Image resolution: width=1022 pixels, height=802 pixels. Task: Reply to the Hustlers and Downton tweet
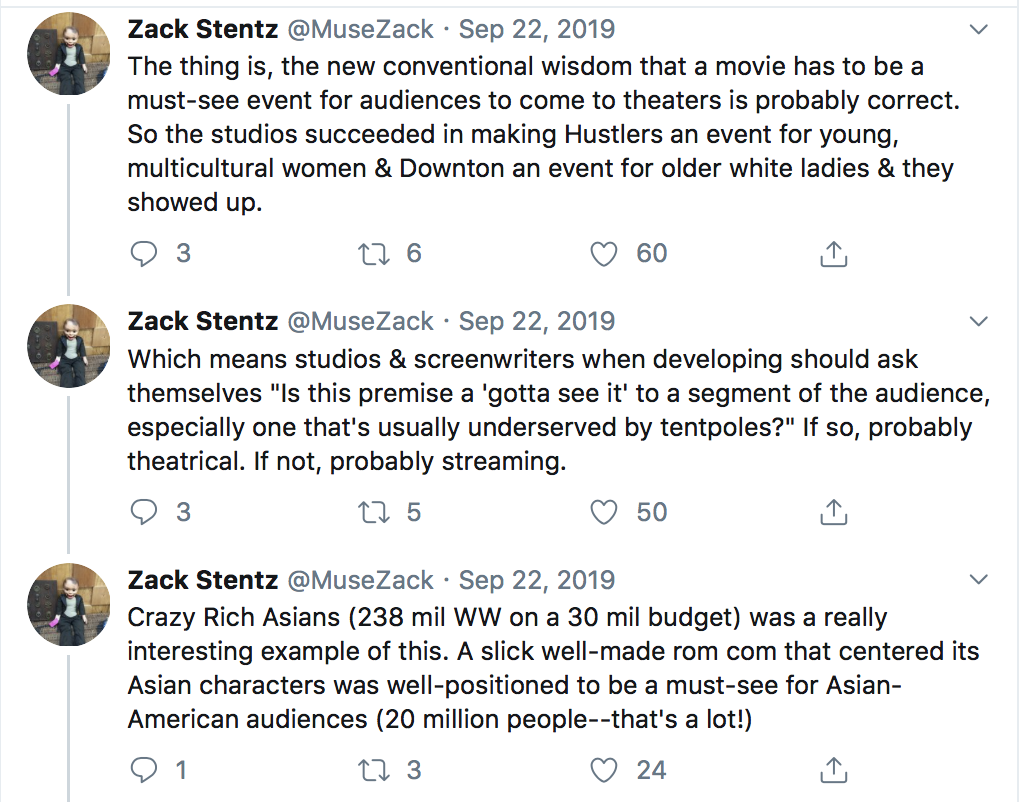pyautogui.click(x=144, y=254)
